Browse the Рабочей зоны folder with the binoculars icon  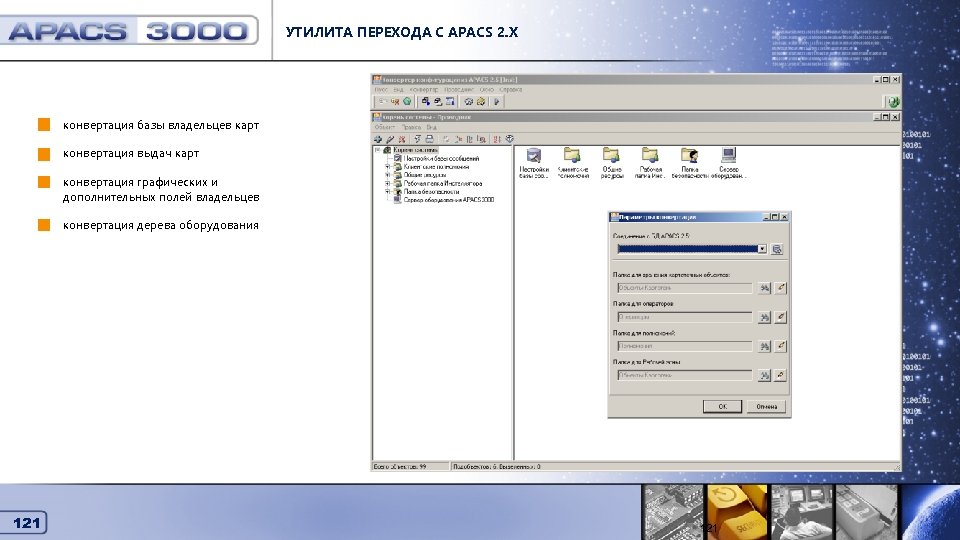pyautogui.click(x=764, y=375)
